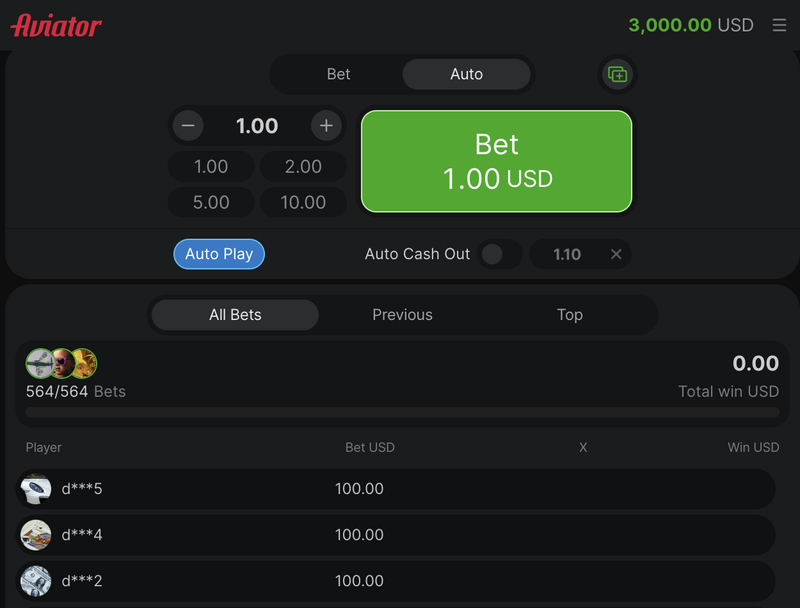The image size is (800, 608).
Task: Clear the auto cash out value
Action: point(616,254)
